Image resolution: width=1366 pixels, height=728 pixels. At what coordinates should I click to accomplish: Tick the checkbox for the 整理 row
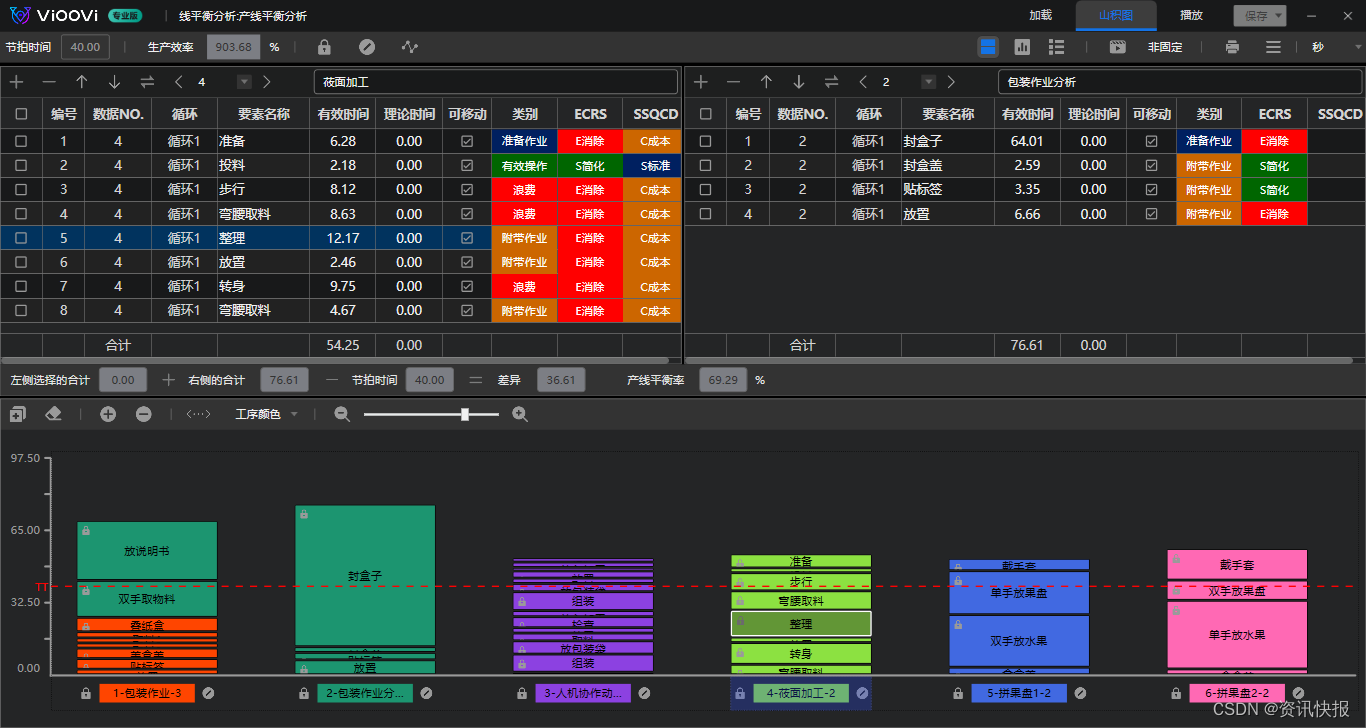tap(21, 238)
